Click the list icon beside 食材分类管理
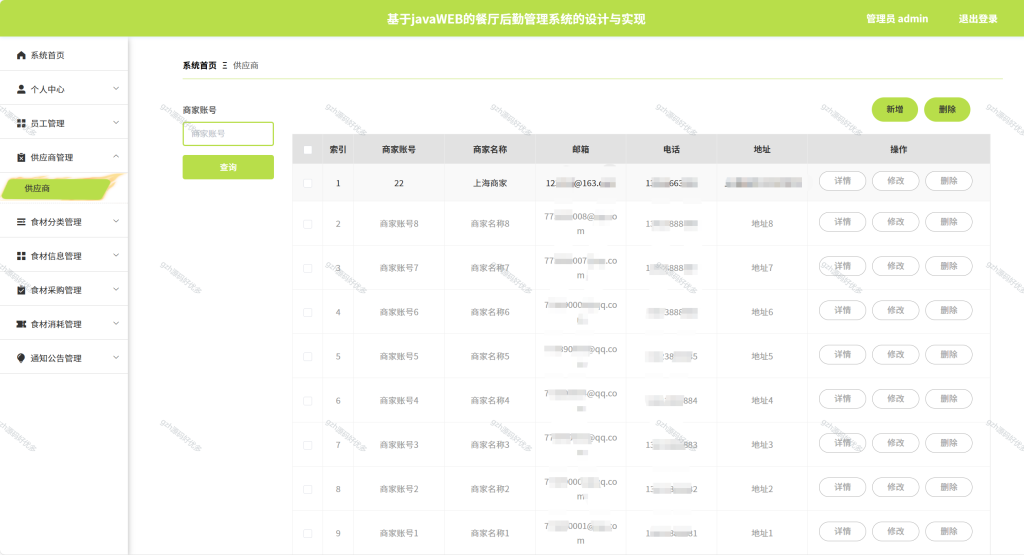1024x555 pixels. pos(21,222)
